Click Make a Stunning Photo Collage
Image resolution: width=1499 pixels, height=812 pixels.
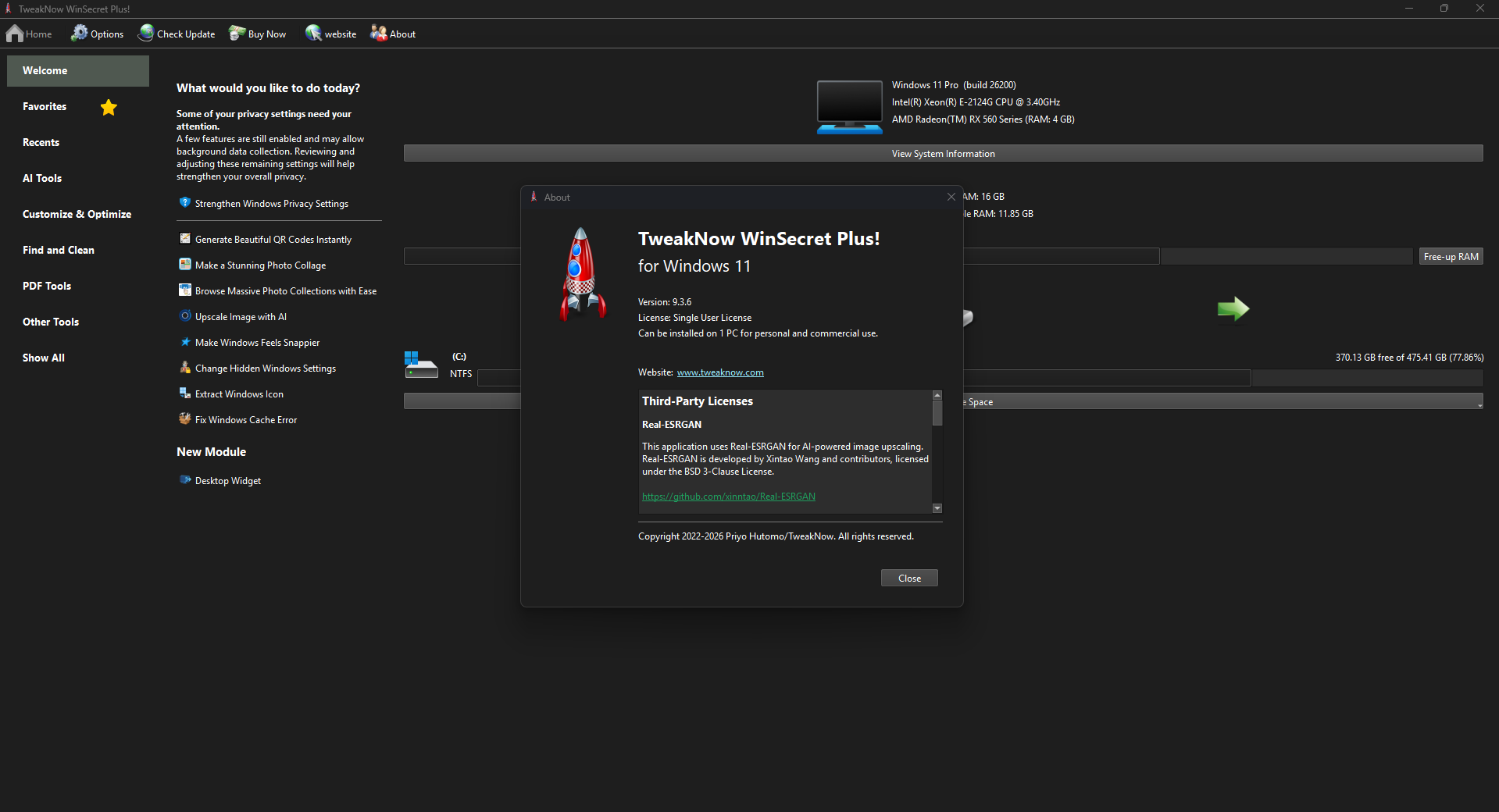pyautogui.click(x=261, y=265)
